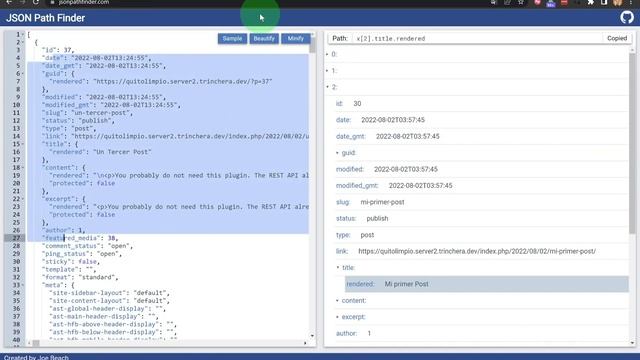Expand array item 0 in the tree
Screen dimensions: 640x360
coord(327,54)
